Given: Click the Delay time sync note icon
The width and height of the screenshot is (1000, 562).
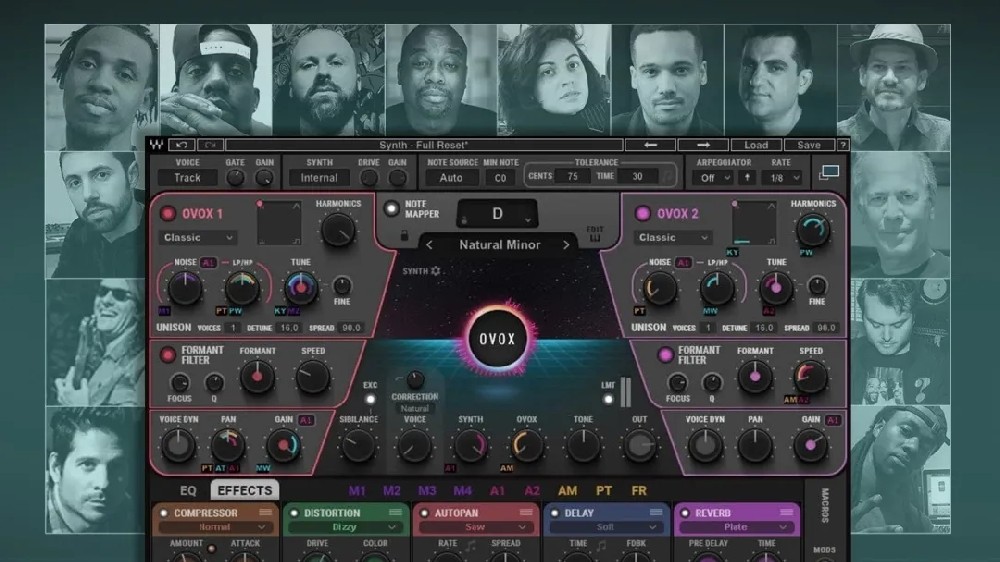Looking at the screenshot, I should pyautogui.click(x=601, y=545).
